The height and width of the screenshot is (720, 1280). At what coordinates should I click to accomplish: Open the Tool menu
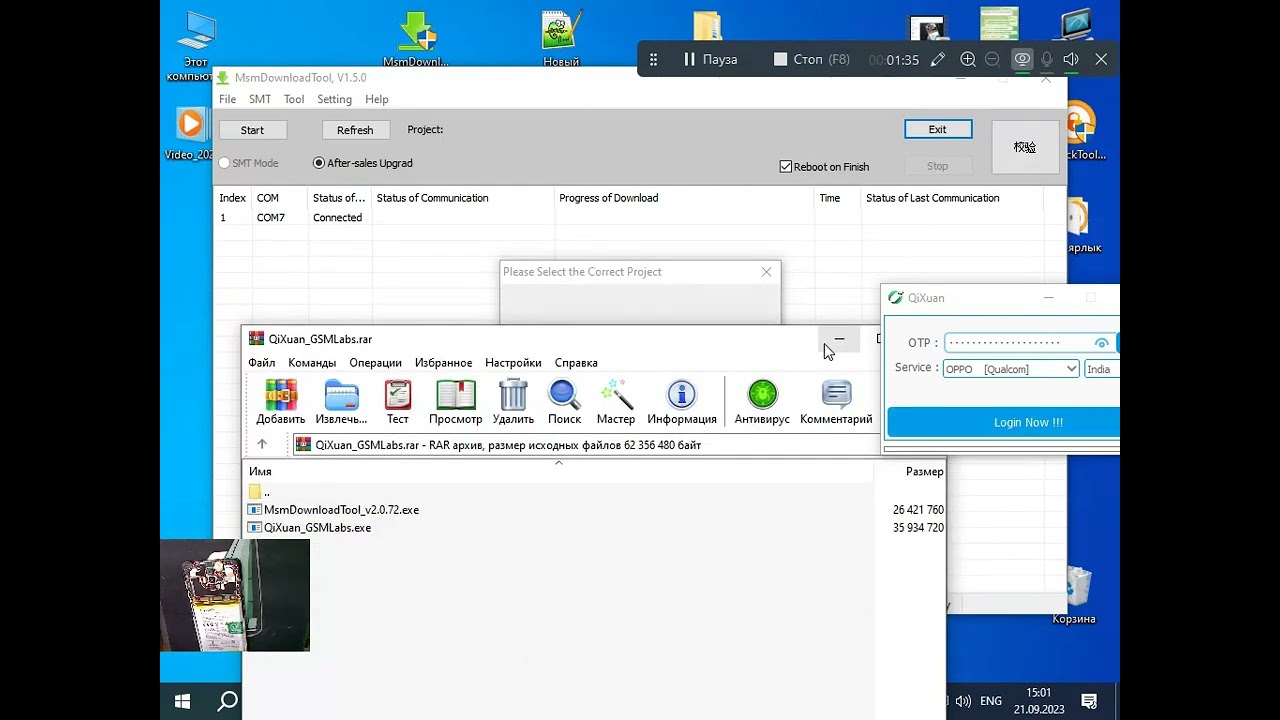[294, 99]
